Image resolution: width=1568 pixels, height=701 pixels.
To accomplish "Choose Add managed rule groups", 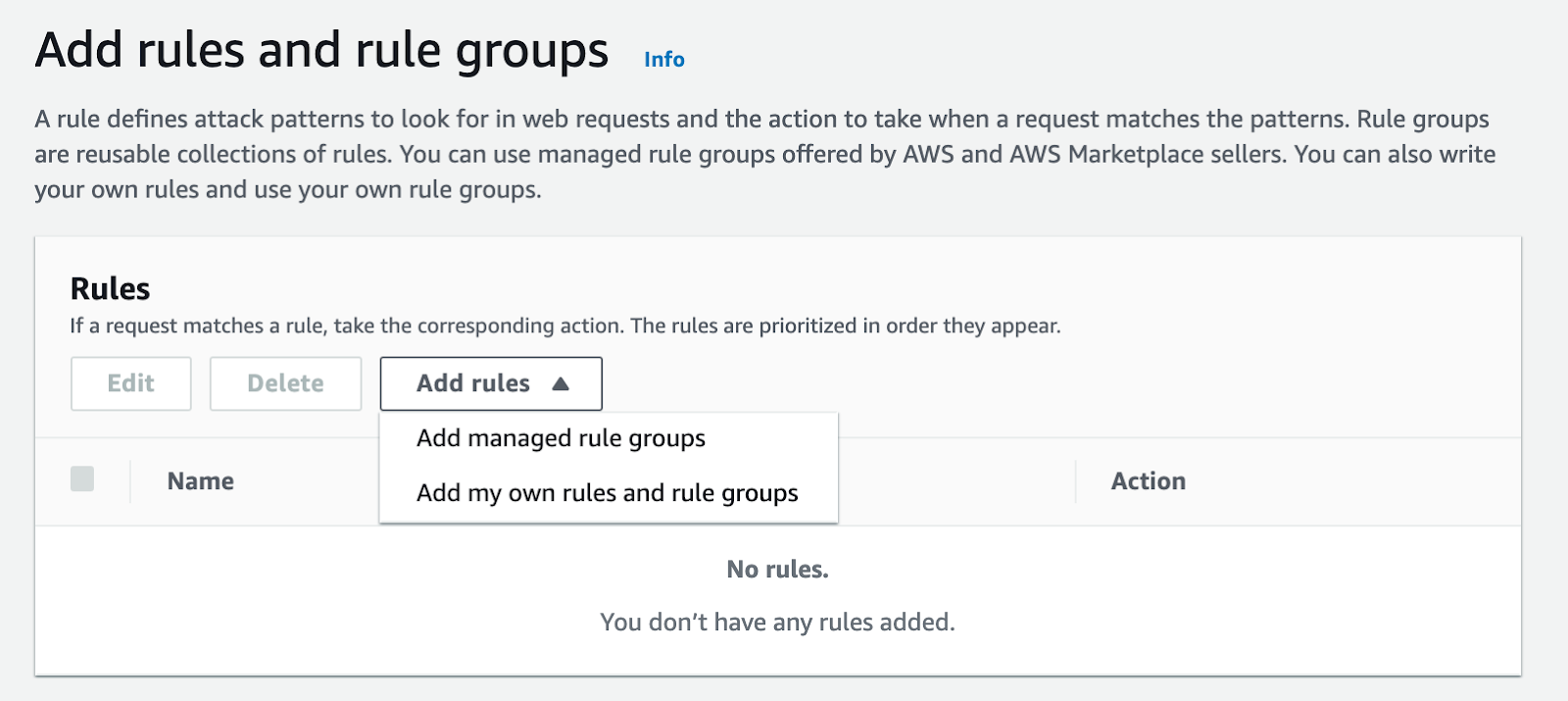I will point(561,438).
